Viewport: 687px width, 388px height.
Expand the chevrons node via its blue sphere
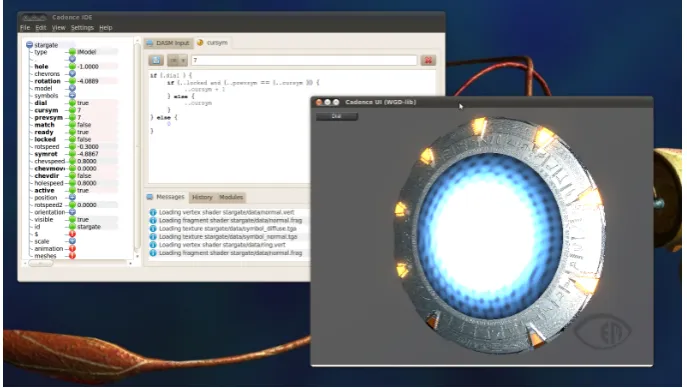[72, 74]
